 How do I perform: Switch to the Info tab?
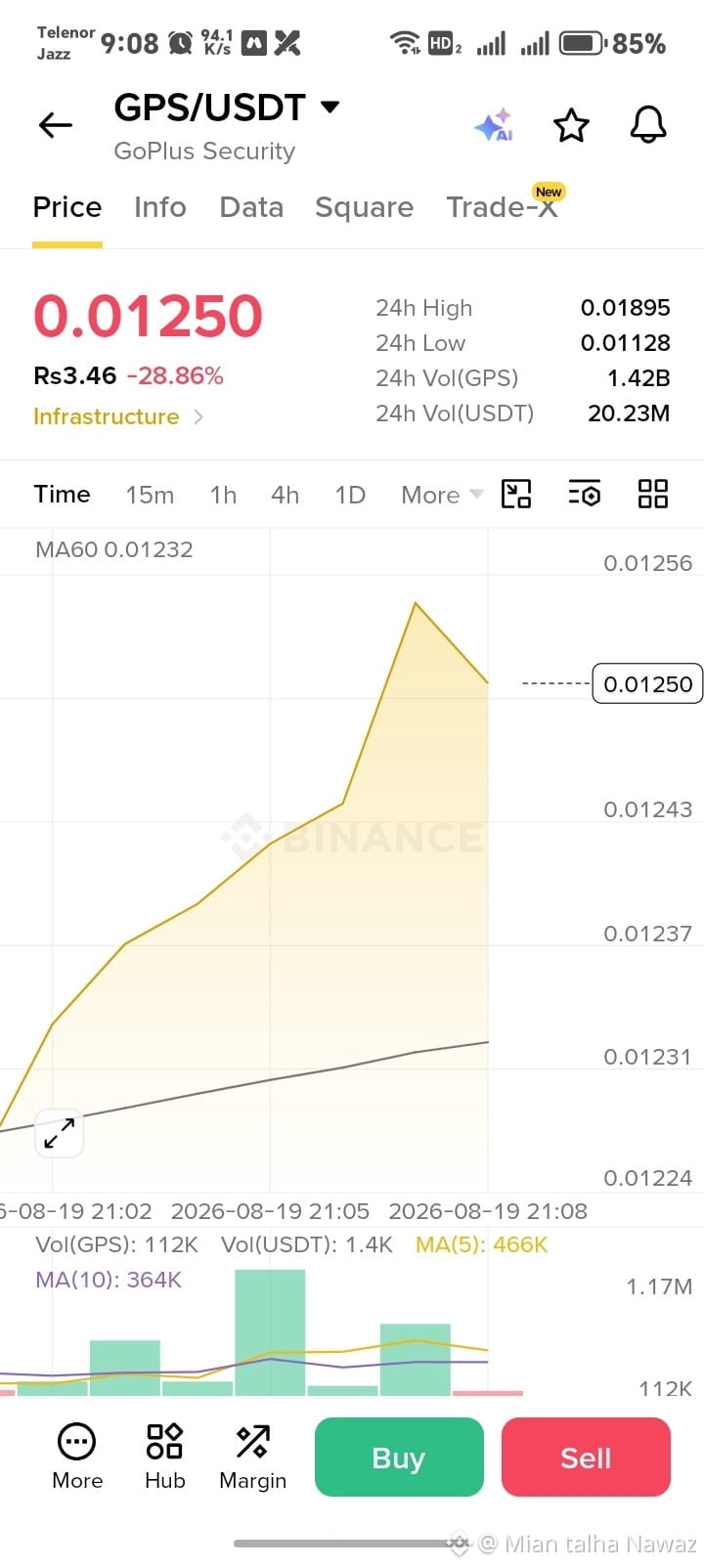pyautogui.click(x=160, y=207)
